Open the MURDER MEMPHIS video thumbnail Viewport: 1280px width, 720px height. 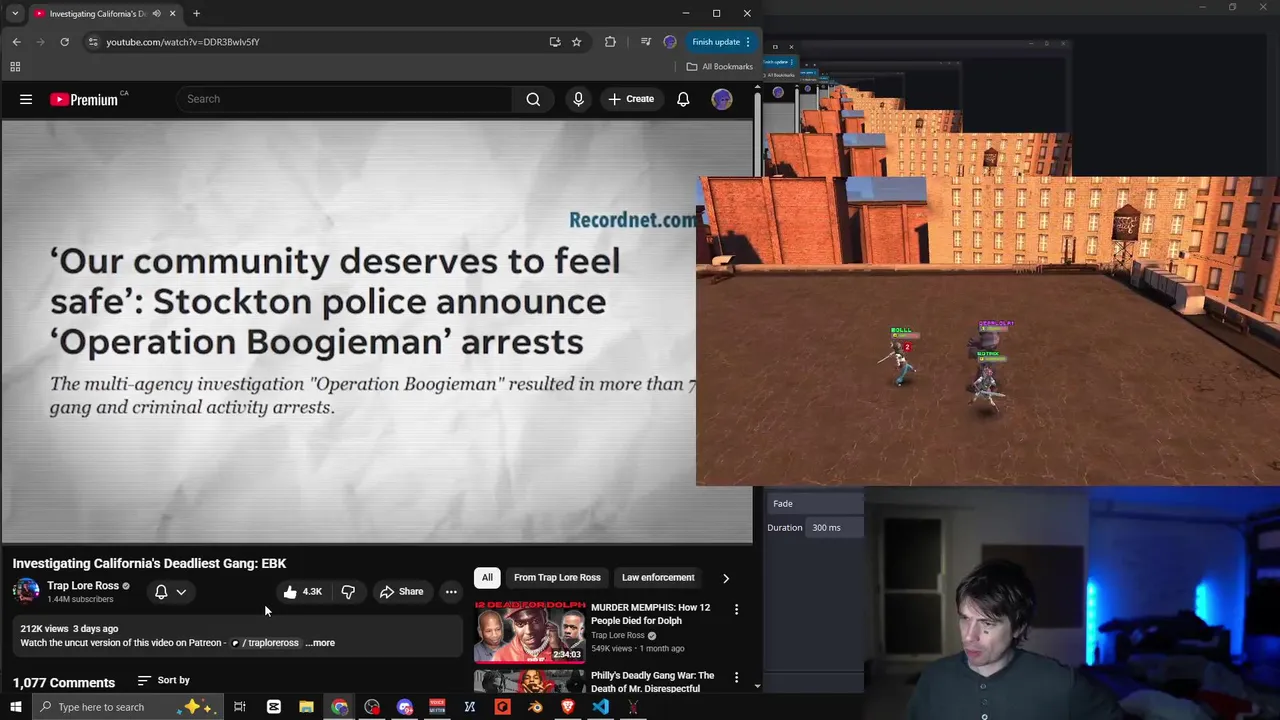point(530,632)
